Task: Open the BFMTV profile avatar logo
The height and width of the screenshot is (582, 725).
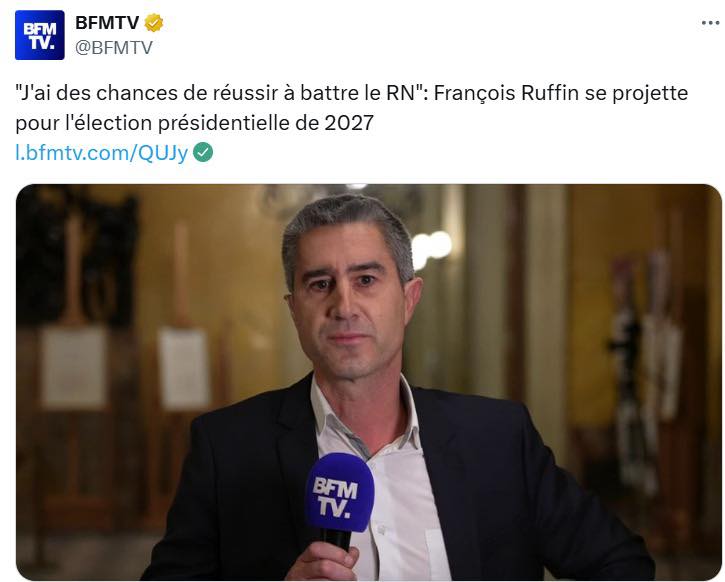Action: point(40,35)
